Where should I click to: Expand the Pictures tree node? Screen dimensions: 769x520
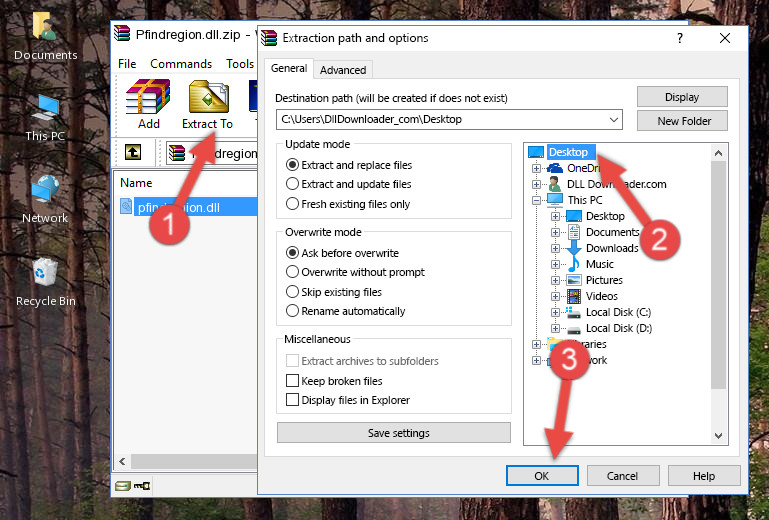pyautogui.click(x=555, y=281)
